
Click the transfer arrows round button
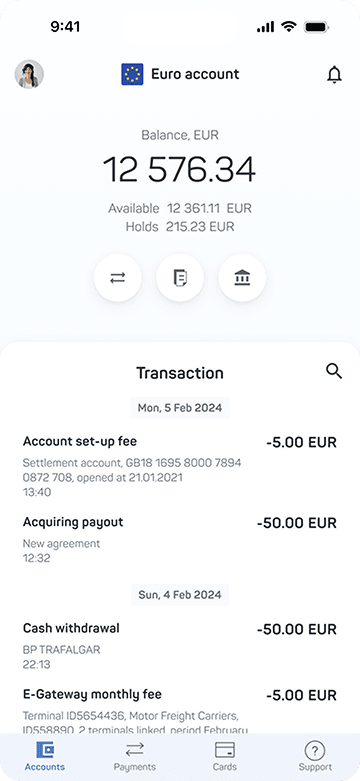118,278
